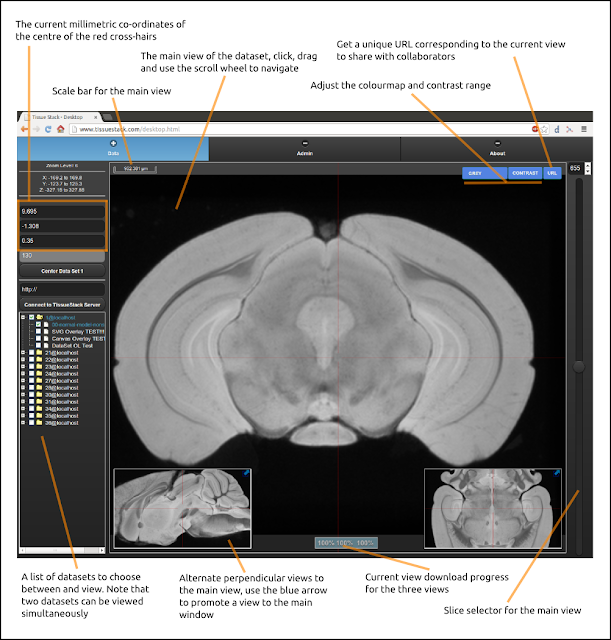Open a new browser tab
The image size is (611, 640).
click(108, 118)
